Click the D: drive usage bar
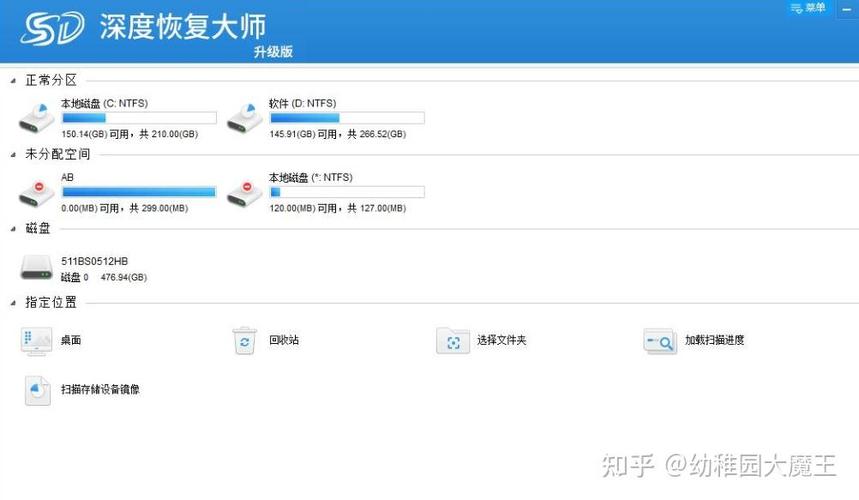The height and width of the screenshot is (500, 859). (347, 118)
